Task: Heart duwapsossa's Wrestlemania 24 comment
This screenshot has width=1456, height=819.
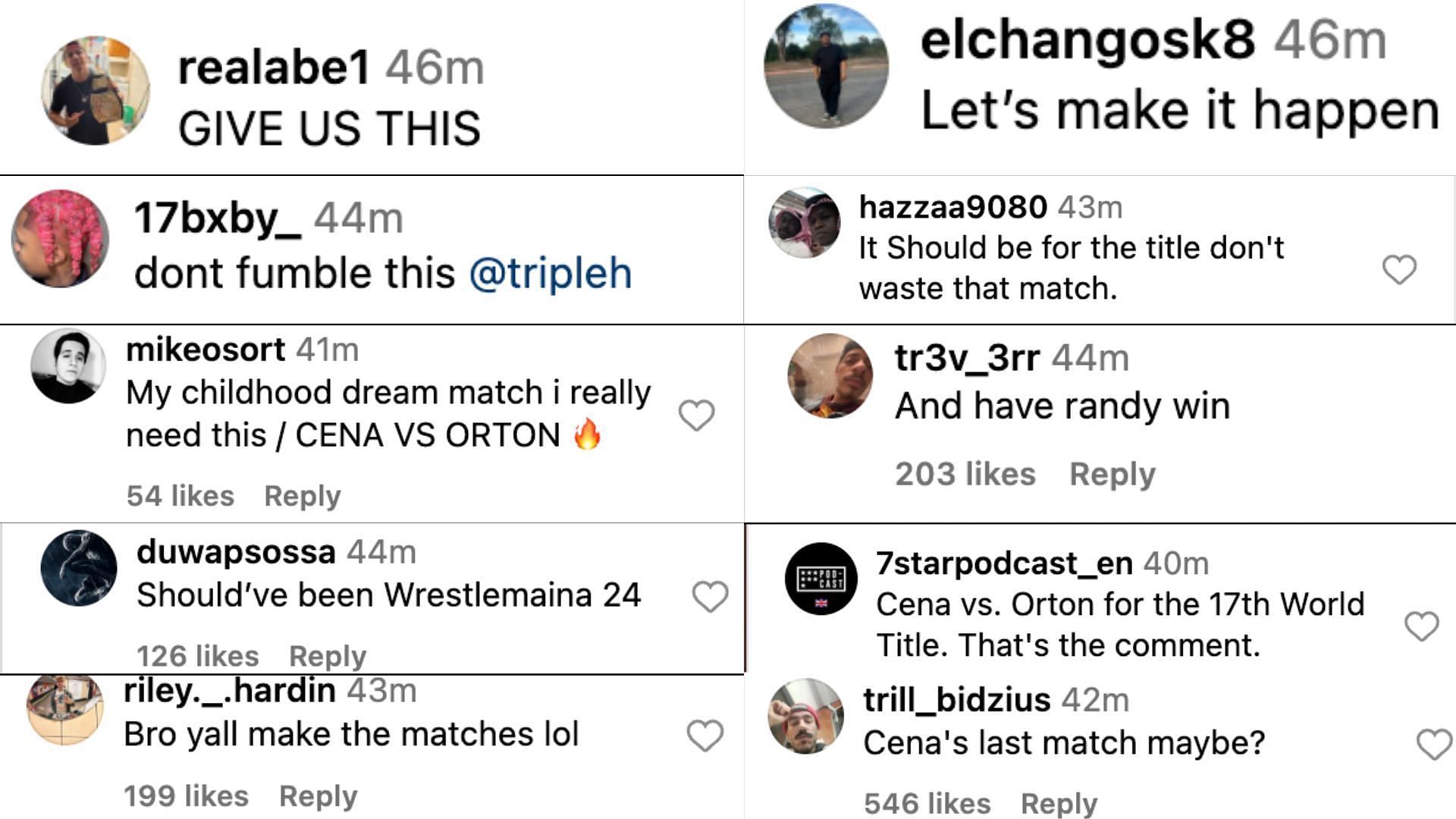Action: pyautogui.click(x=710, y=597)
